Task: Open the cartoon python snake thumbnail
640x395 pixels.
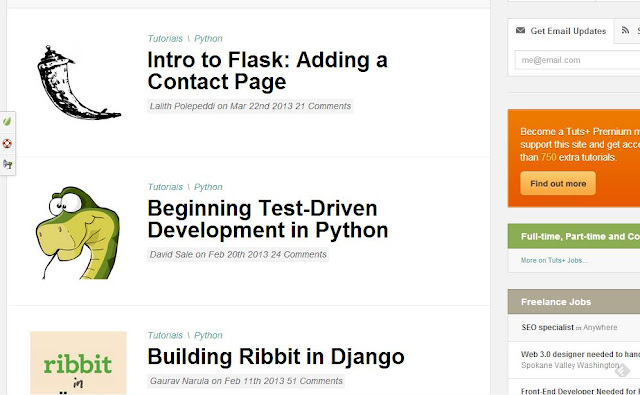Action: pos(78,233)
